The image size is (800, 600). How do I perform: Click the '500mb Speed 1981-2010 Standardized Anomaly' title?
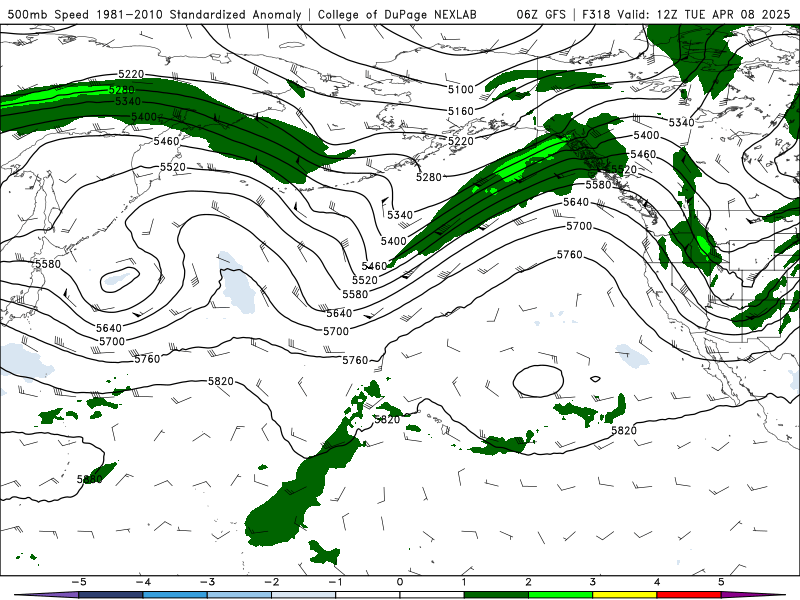pos(155,14)
